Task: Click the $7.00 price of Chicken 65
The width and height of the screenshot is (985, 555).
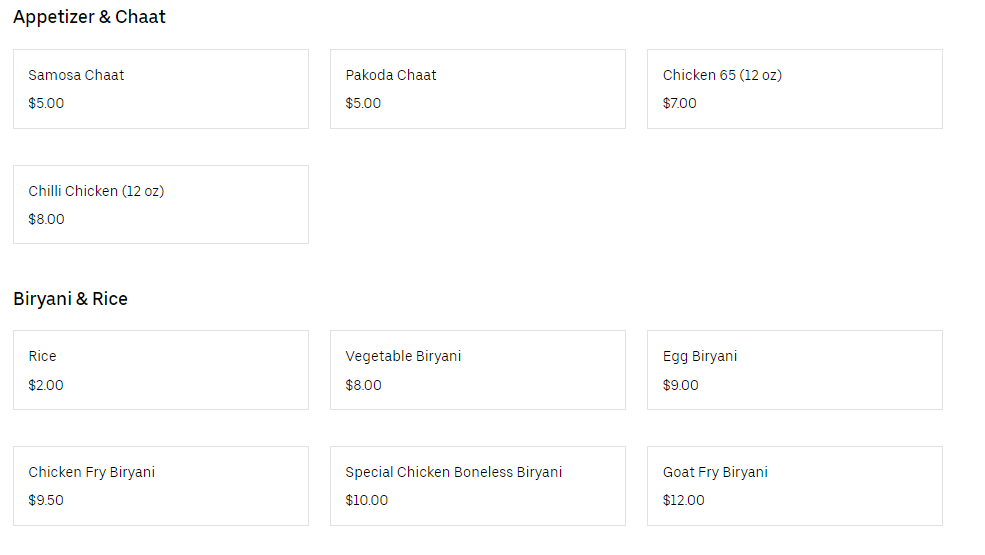Action: [x=680, y=103]
